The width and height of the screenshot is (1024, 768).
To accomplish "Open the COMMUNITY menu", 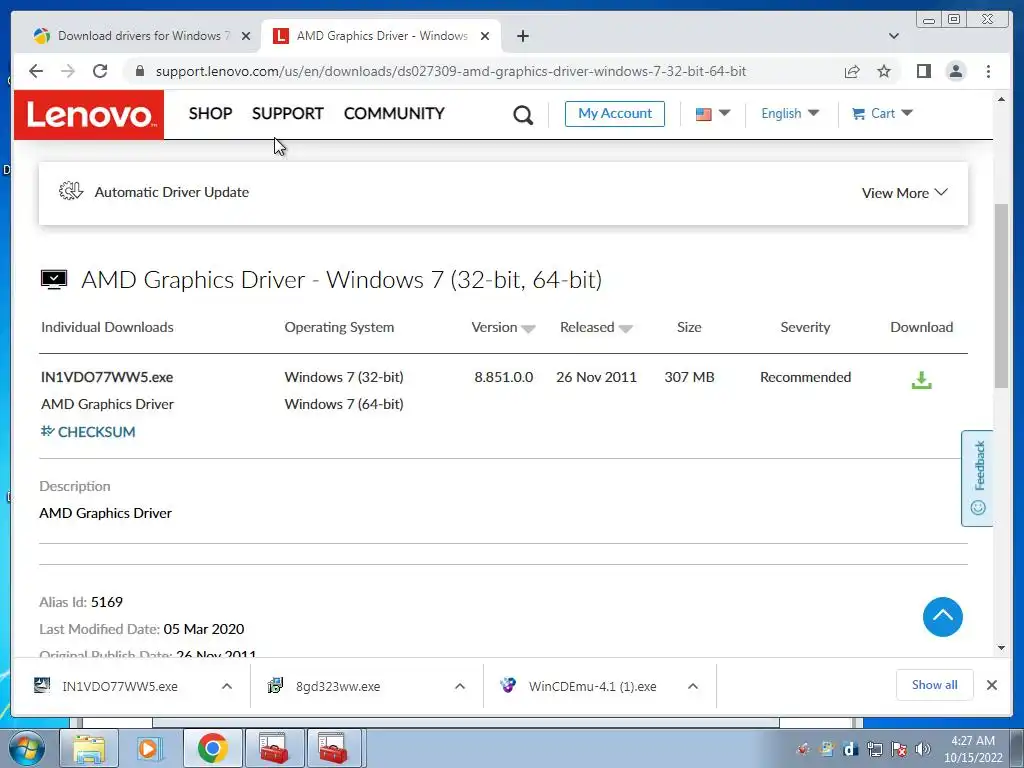I will pyautogui.click(x=394, y=114).
